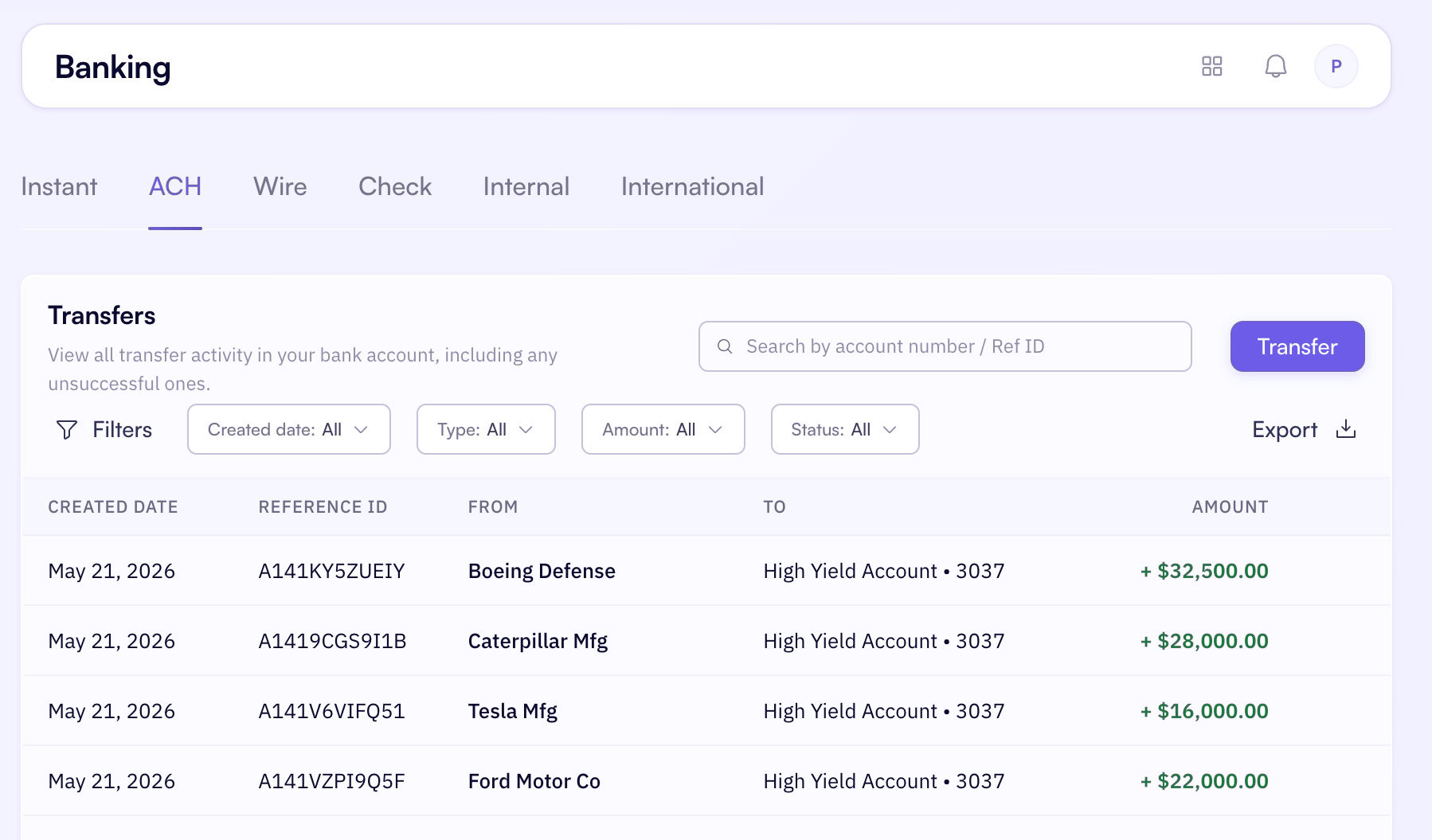The image size is (1432, 840).
Task: Sort by Created Date column header
Action: (x=113, y=507)
